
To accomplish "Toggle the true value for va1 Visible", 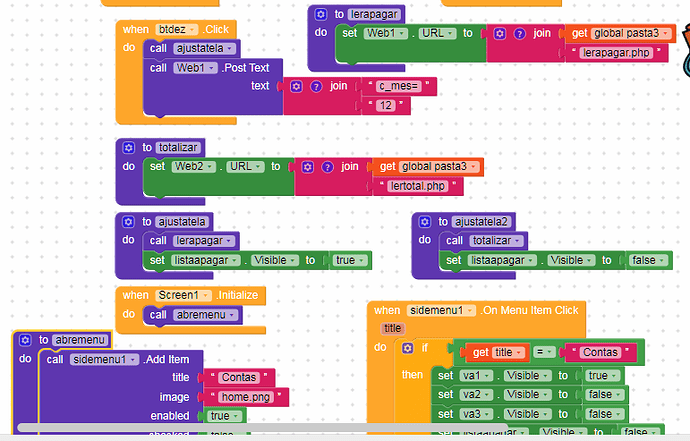I will coord(602,376).
